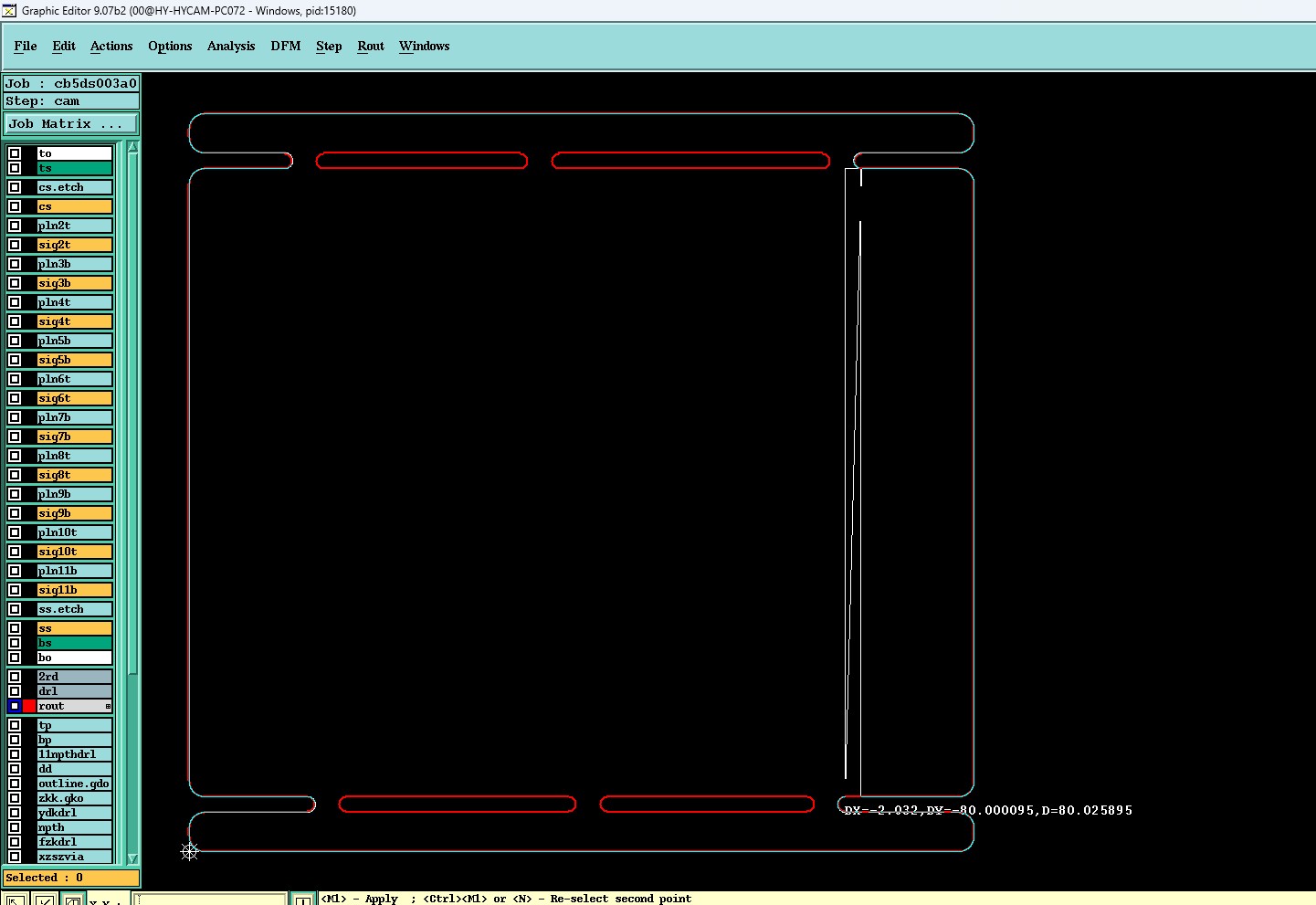Select the bp layer name
The height and width of the screenshot is (905, 1316).
pyautogui.click(x=74, y=740)
